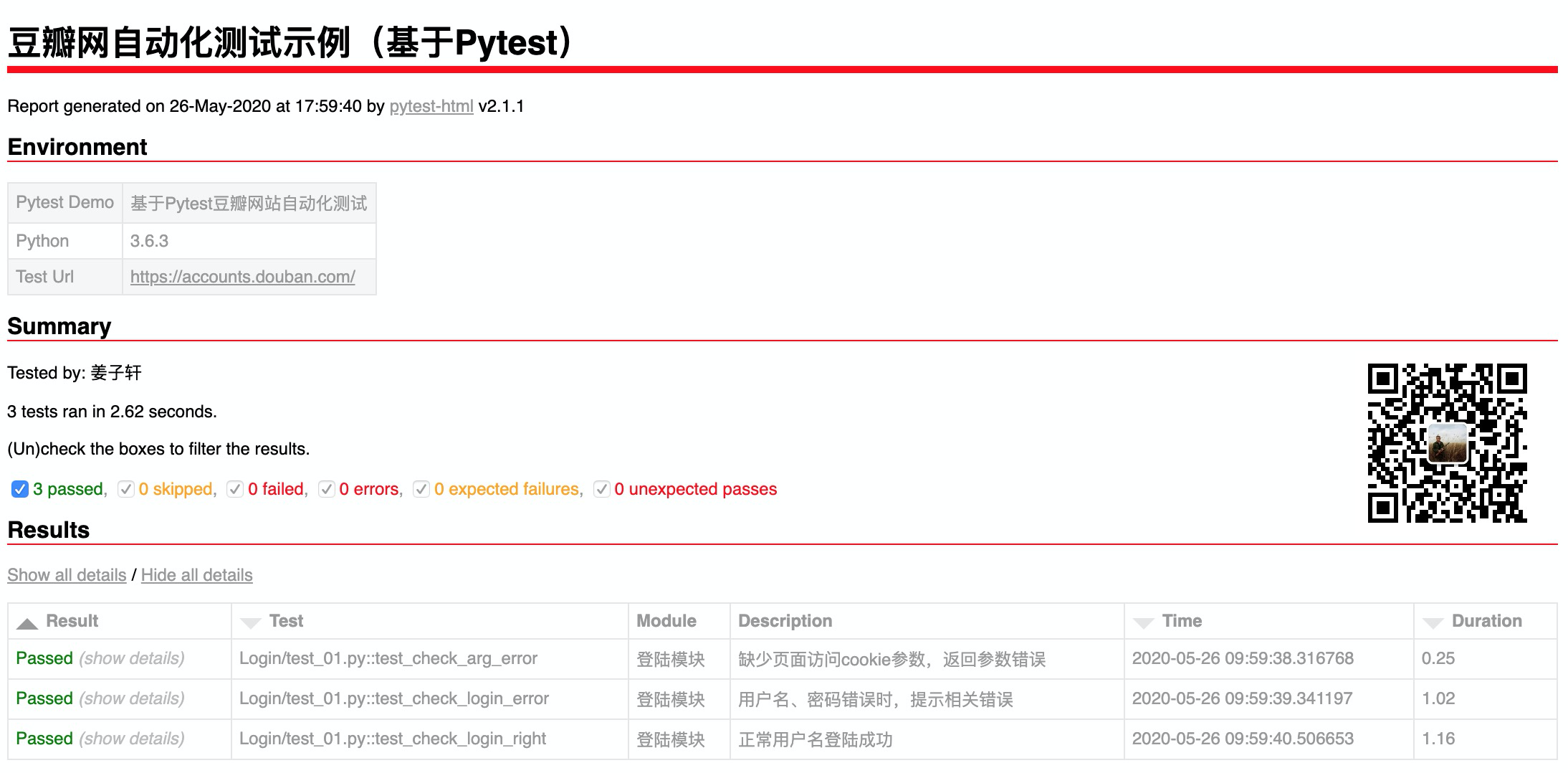Image resolution: width=1568 pixels, height=773 pixels.
Task: Uncheck the 3 passed filter checkbox
Action: point(19,489)
